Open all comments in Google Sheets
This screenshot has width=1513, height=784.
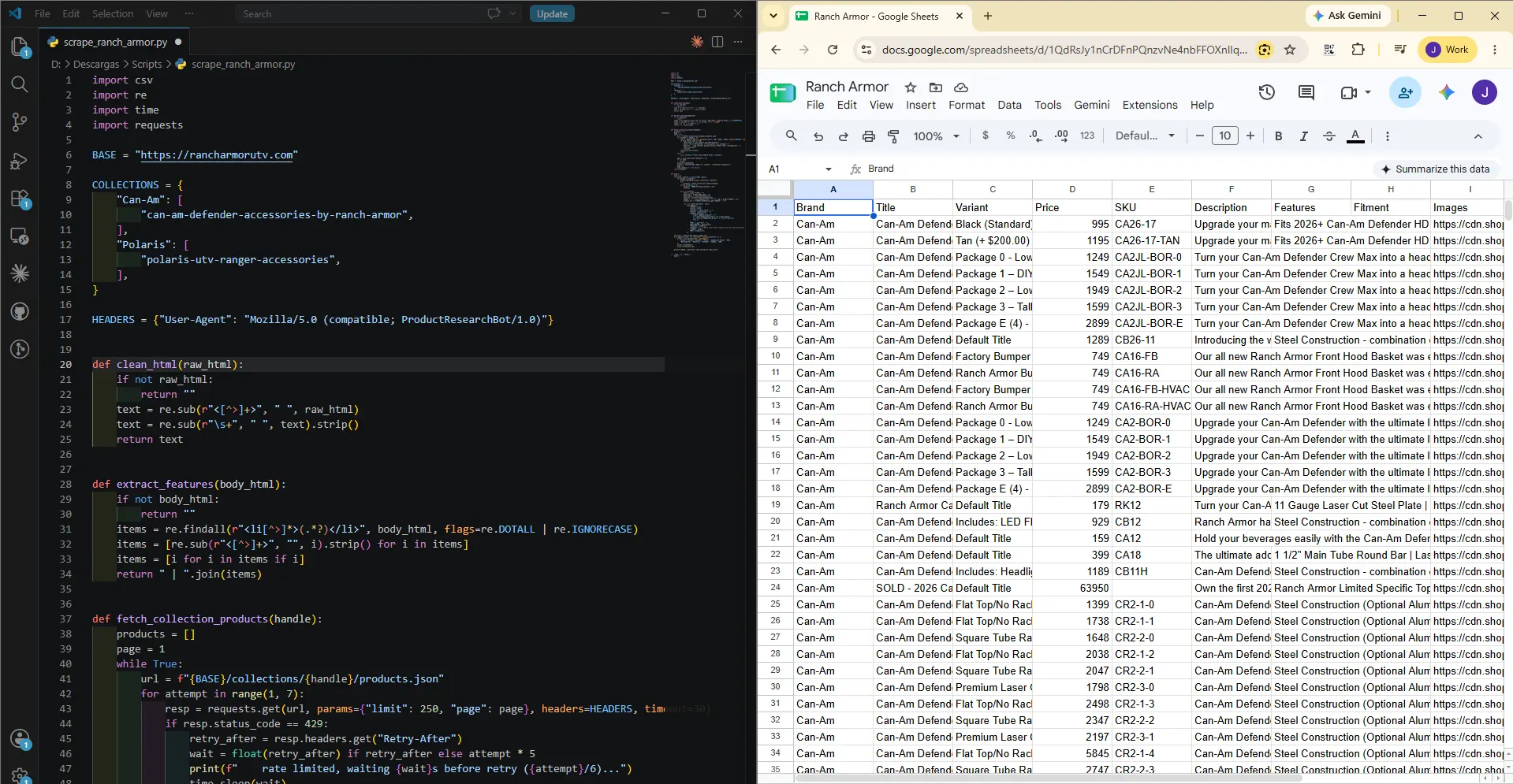point(1306,93)
